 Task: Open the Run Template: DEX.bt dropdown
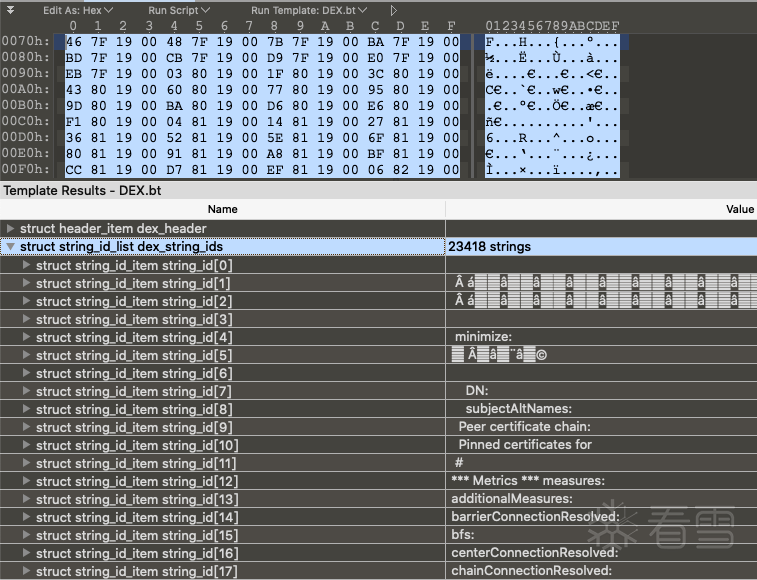pos(309,10)
